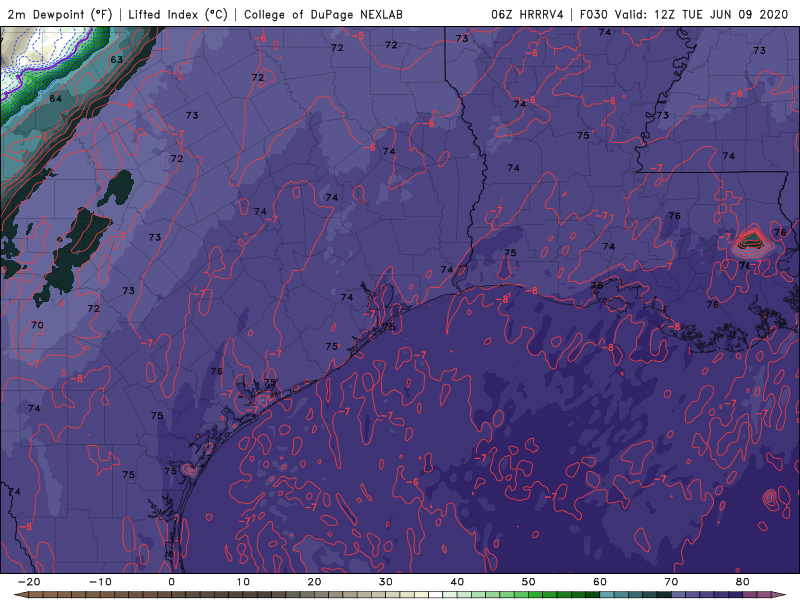The image size is (800, 600).
Task: Click the "06Z HRRRV4" model run label
Action: tap(527, 14)
